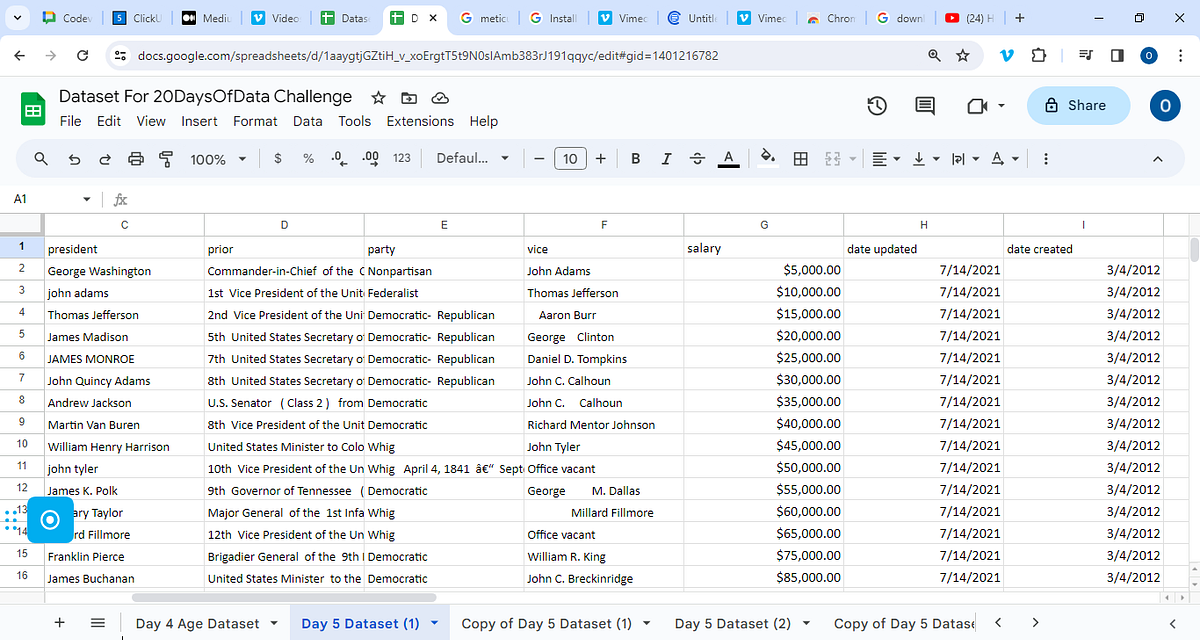Toggle strikethrough formatting
This screenshot has width=1200, height=640.
coord(697,158)
